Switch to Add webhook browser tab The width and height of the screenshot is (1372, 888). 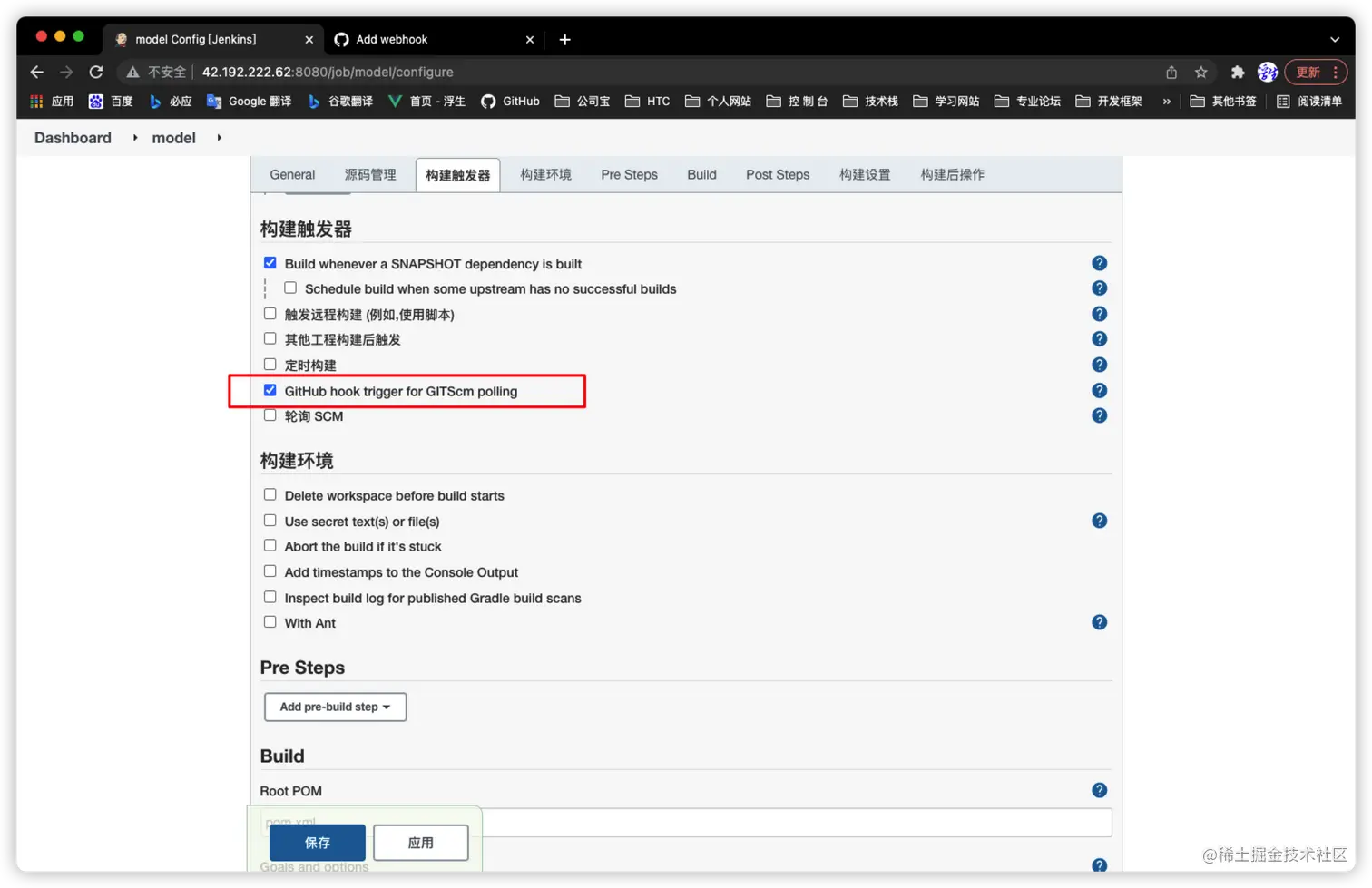pos(434,39)
